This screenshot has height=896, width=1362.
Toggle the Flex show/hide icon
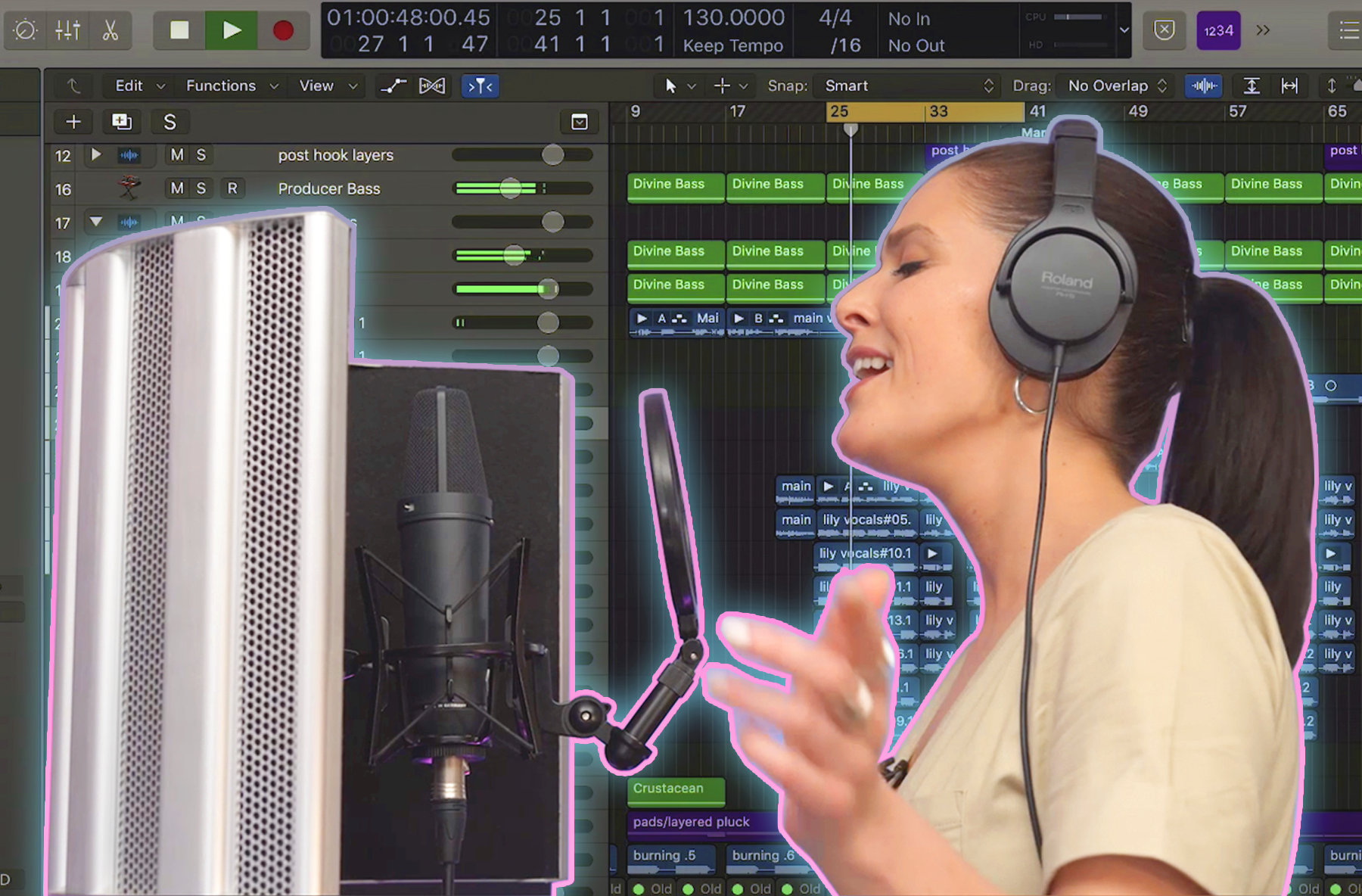pos(432,86)
